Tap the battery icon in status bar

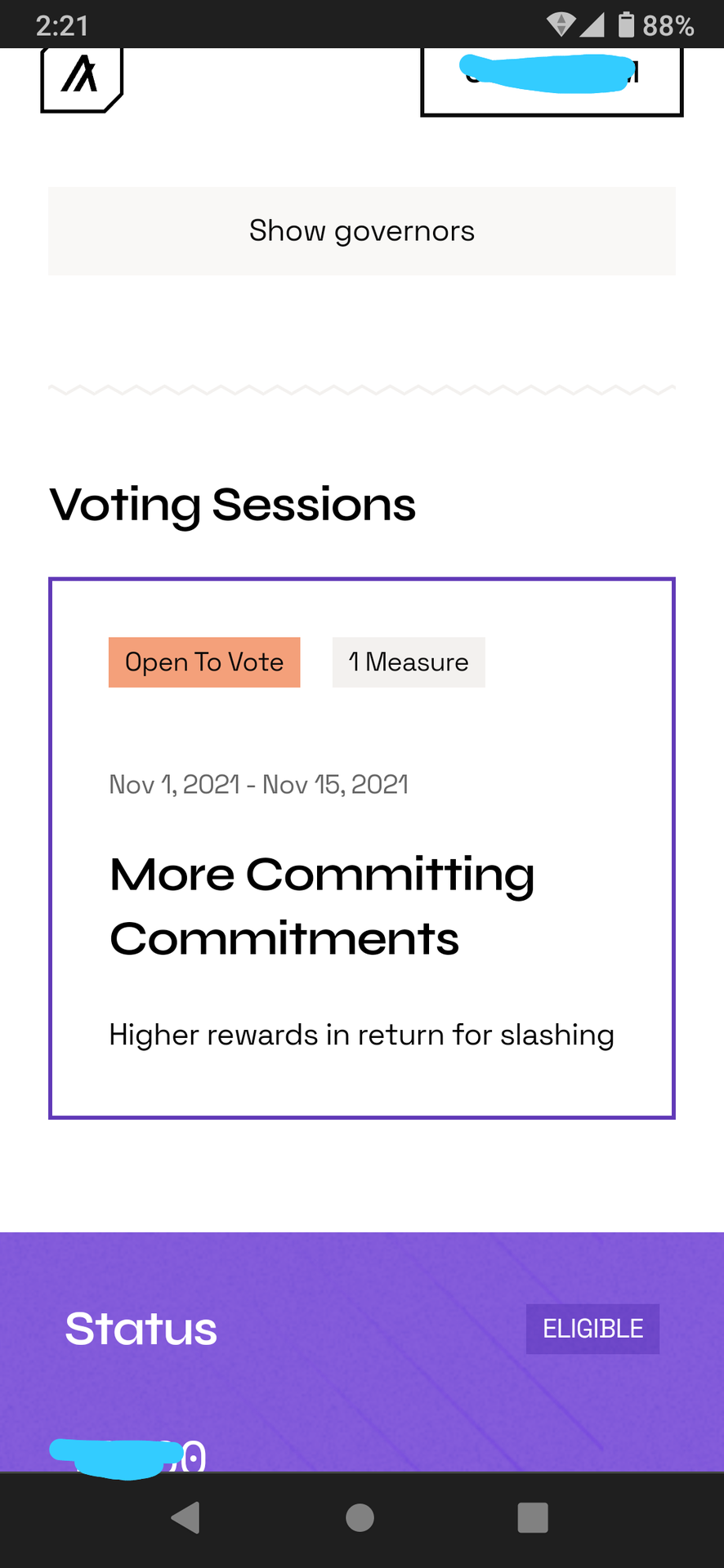626,24
